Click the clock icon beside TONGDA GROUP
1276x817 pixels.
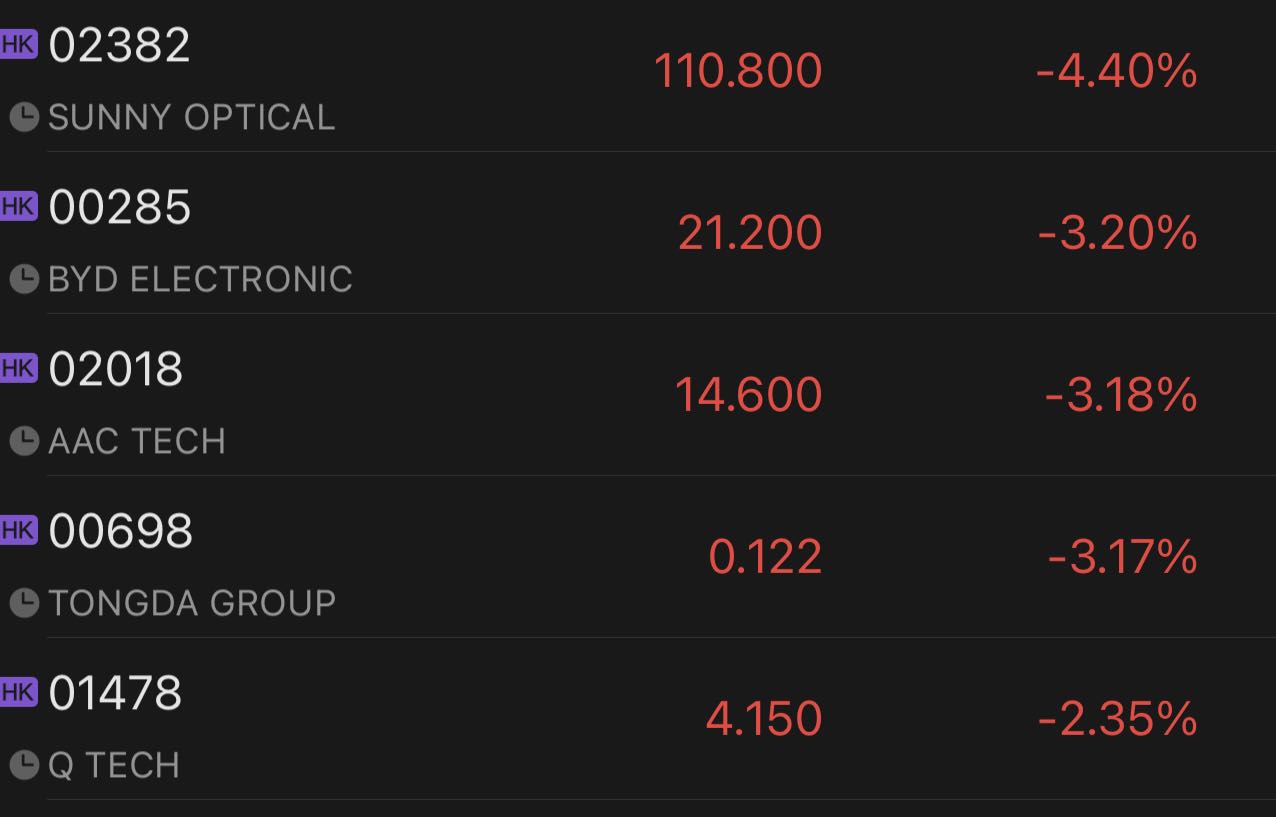[24, 604]
